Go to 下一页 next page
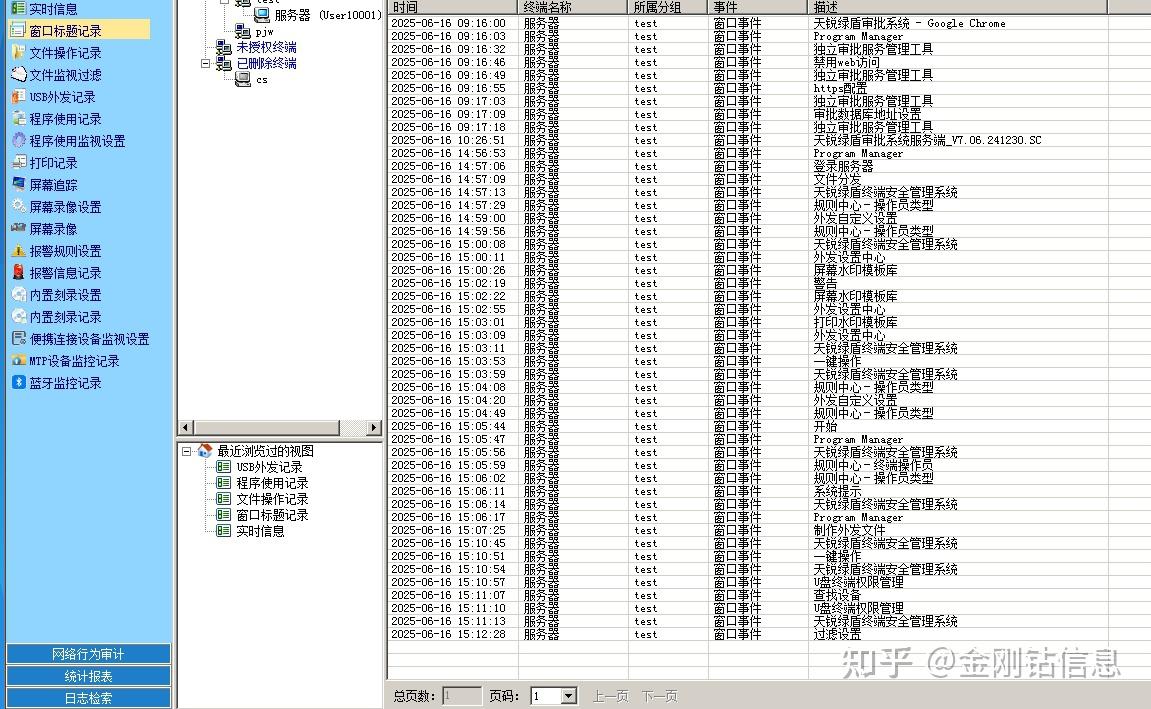1151x709 pixels. tap(659, 696)
